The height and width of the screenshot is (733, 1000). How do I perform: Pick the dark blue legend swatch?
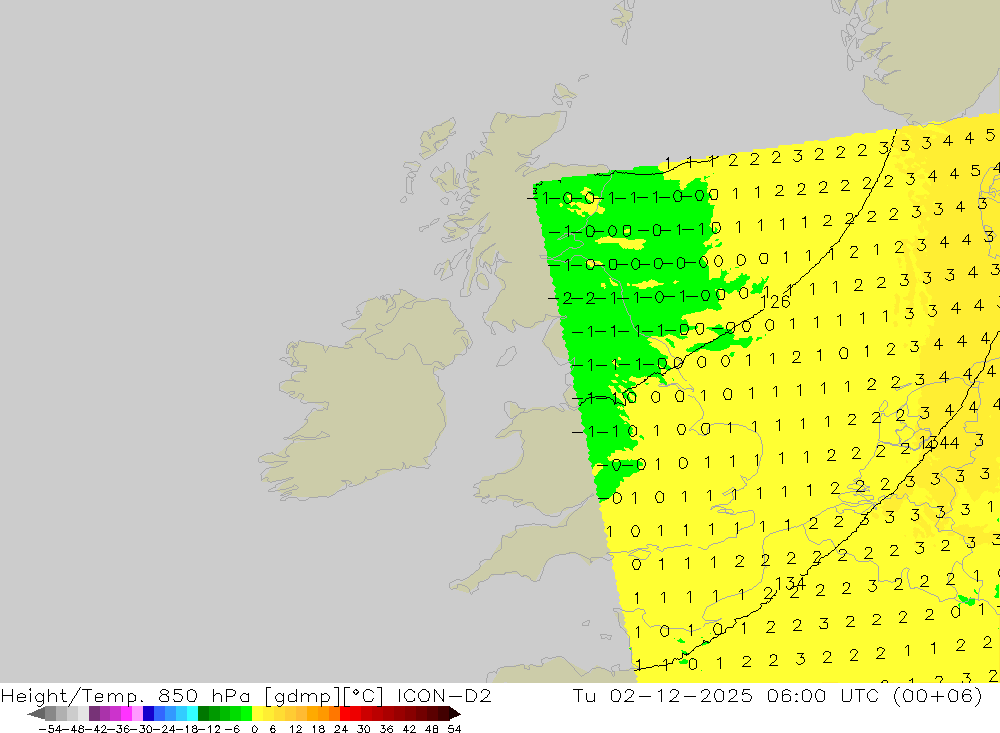point(149,713)
